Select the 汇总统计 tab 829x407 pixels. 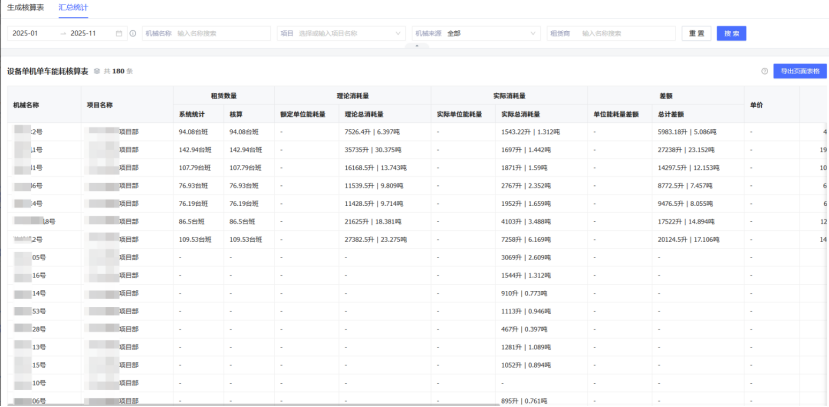tap(72, 7)
